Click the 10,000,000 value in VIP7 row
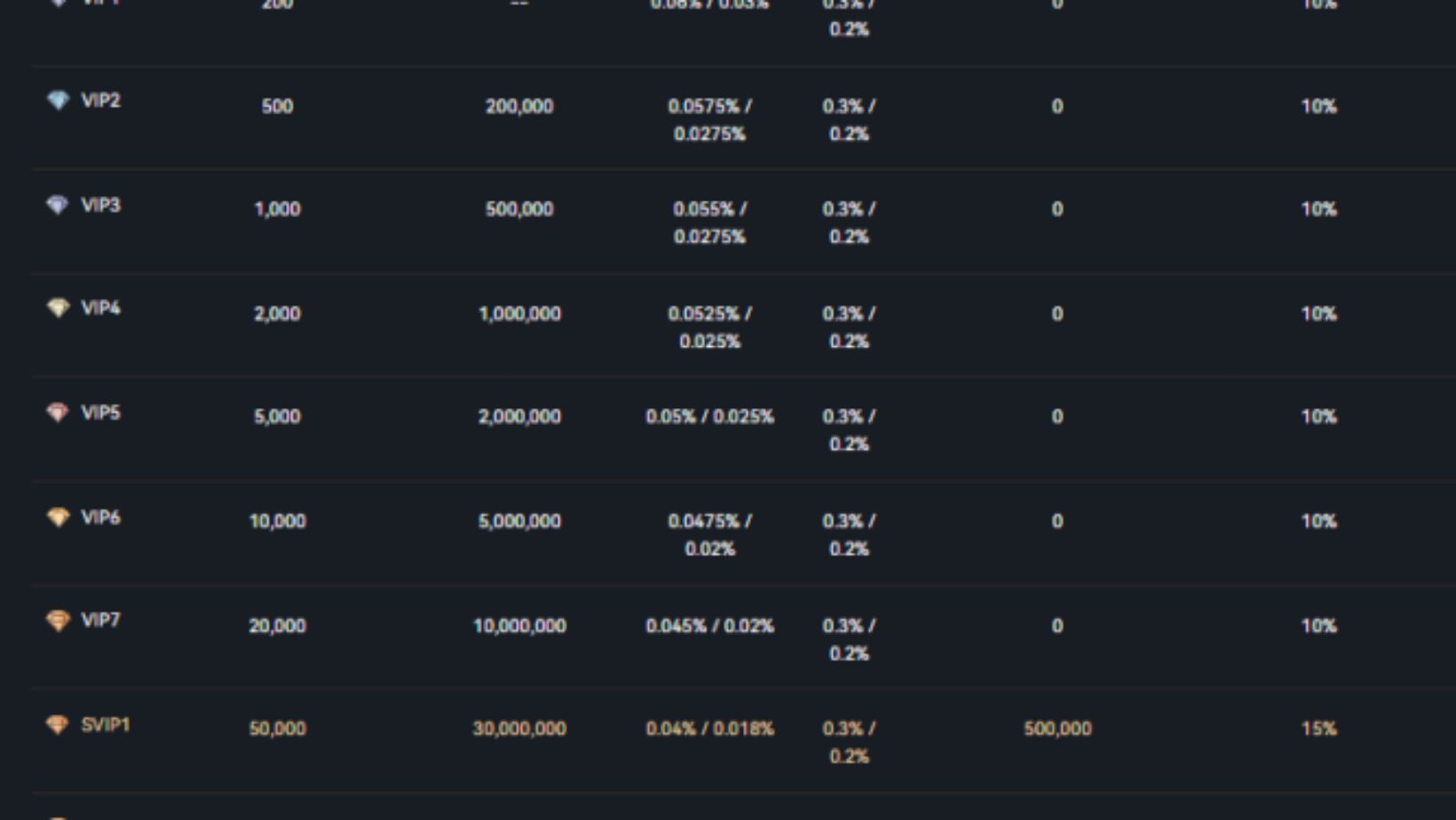 tap(519, 627)
